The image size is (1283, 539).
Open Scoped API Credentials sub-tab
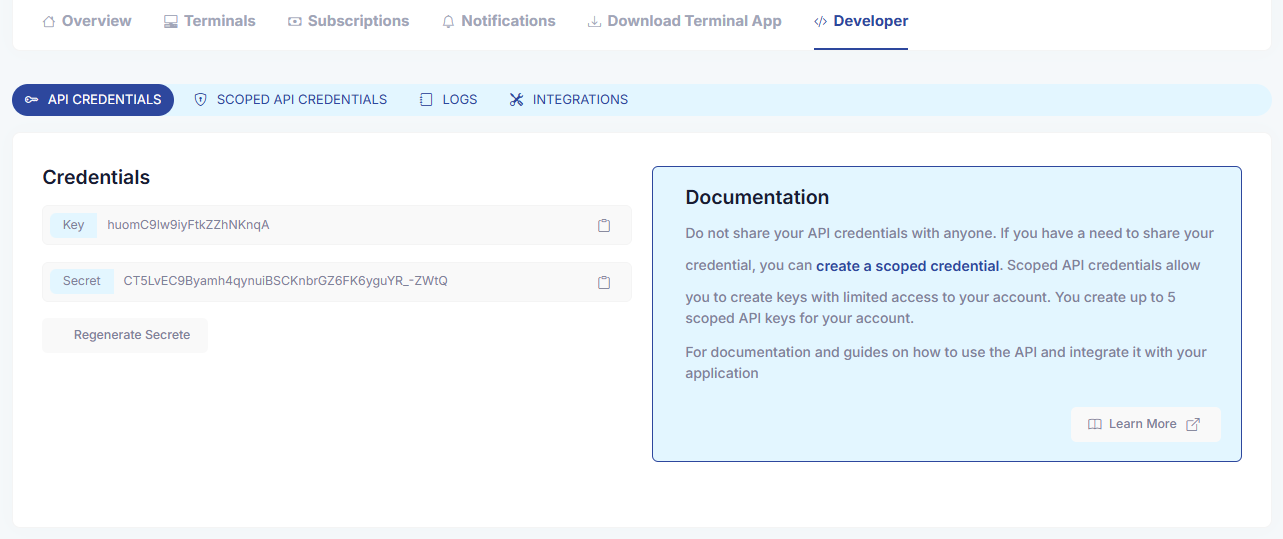[290, 100]
